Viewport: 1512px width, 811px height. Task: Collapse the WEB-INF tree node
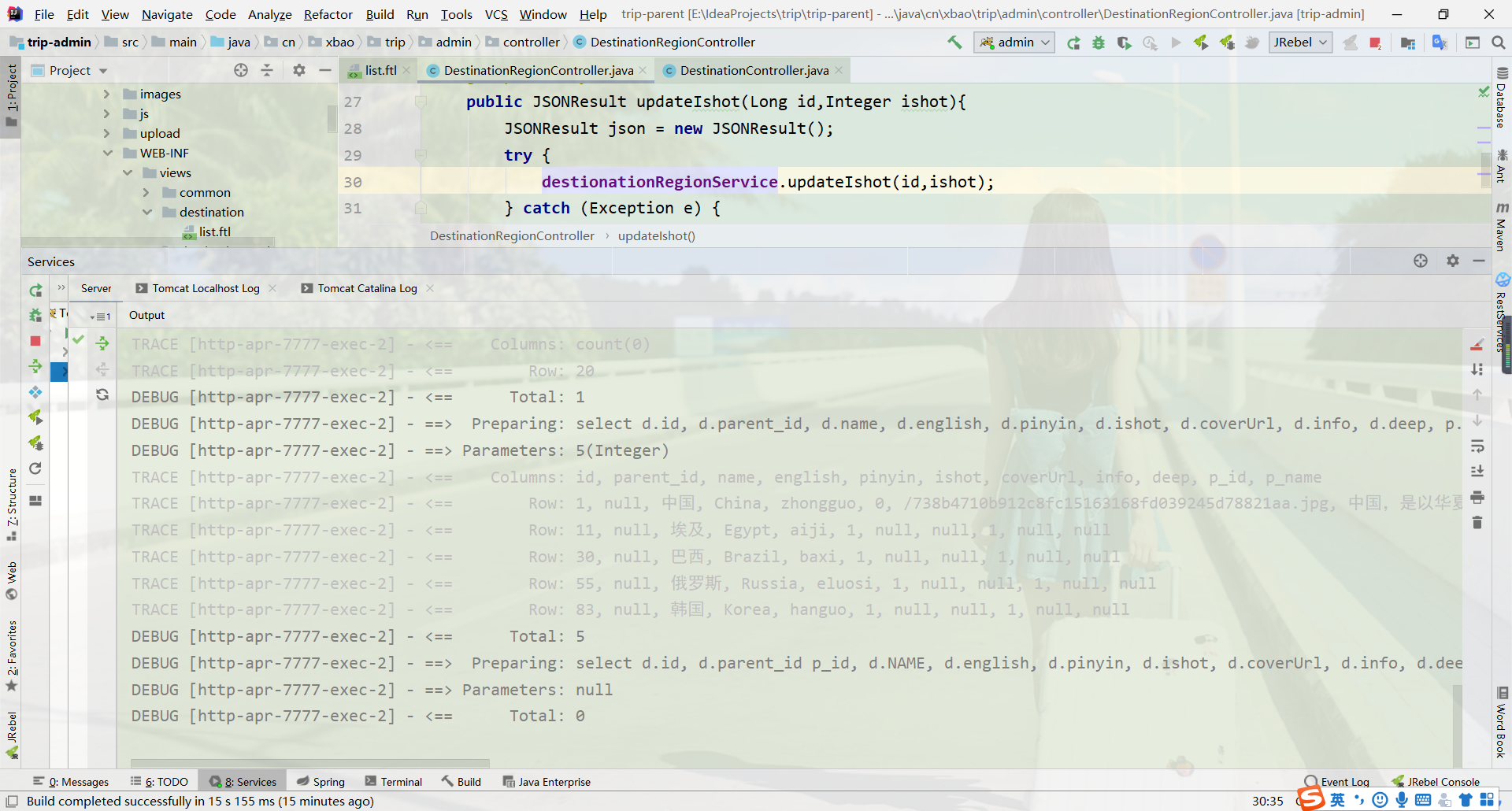108,153
